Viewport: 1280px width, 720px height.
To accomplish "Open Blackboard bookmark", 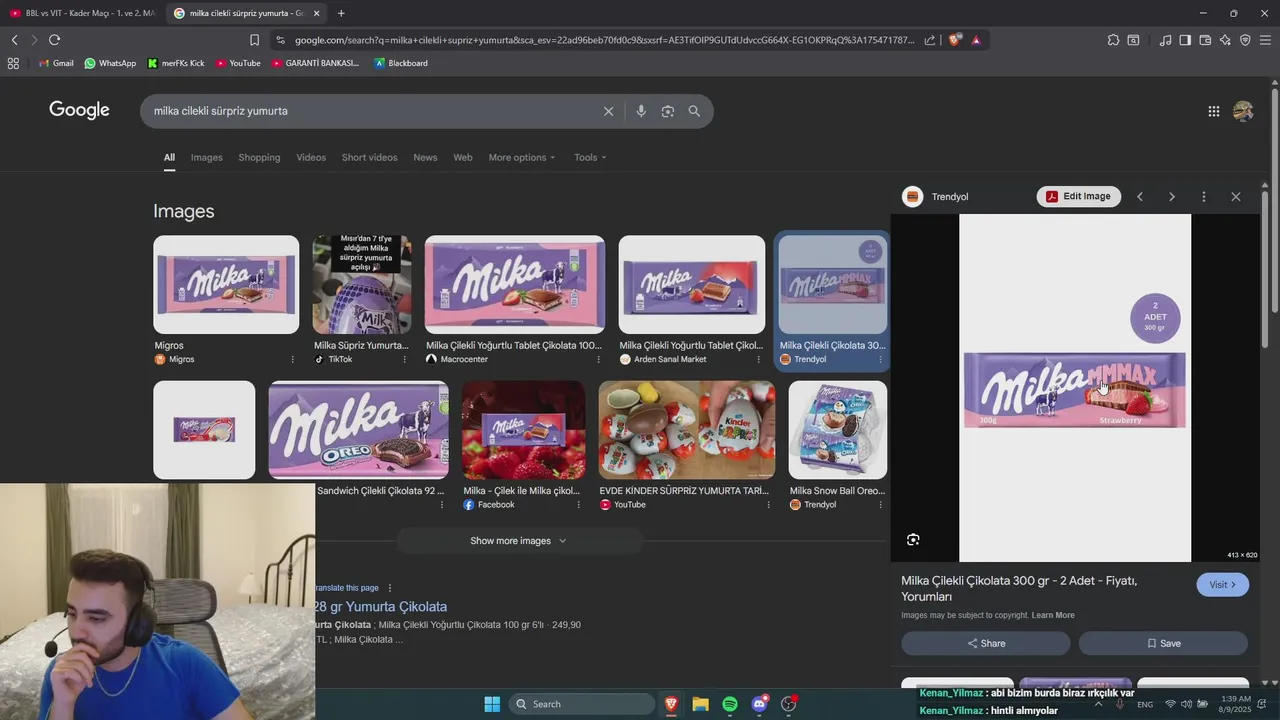I will click(x=400, y=63).
